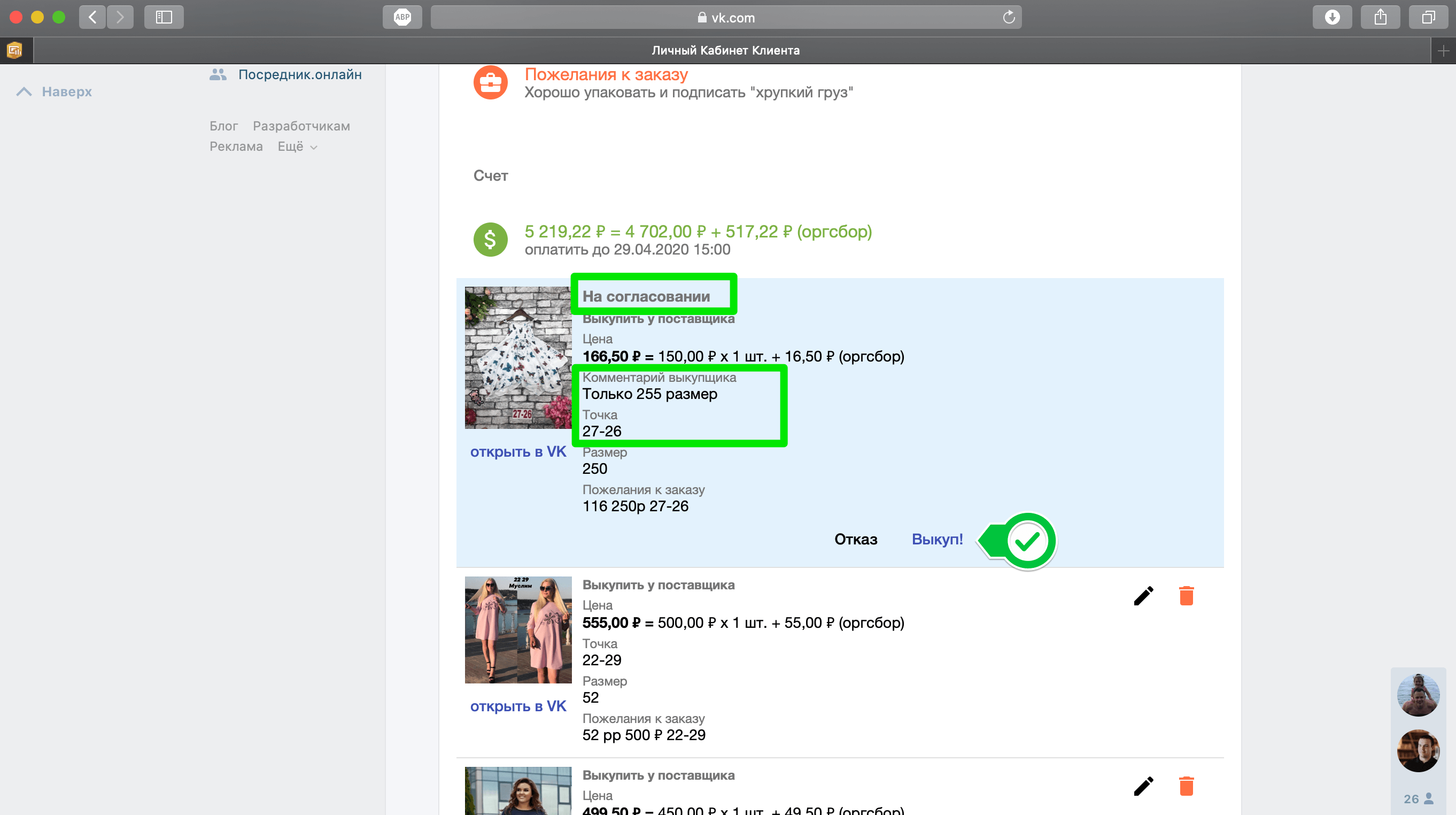Open butterfly dress item in VK
The height and width of the screenshot is (815, 1456).
pyautogui.click(x=518, y=451)
